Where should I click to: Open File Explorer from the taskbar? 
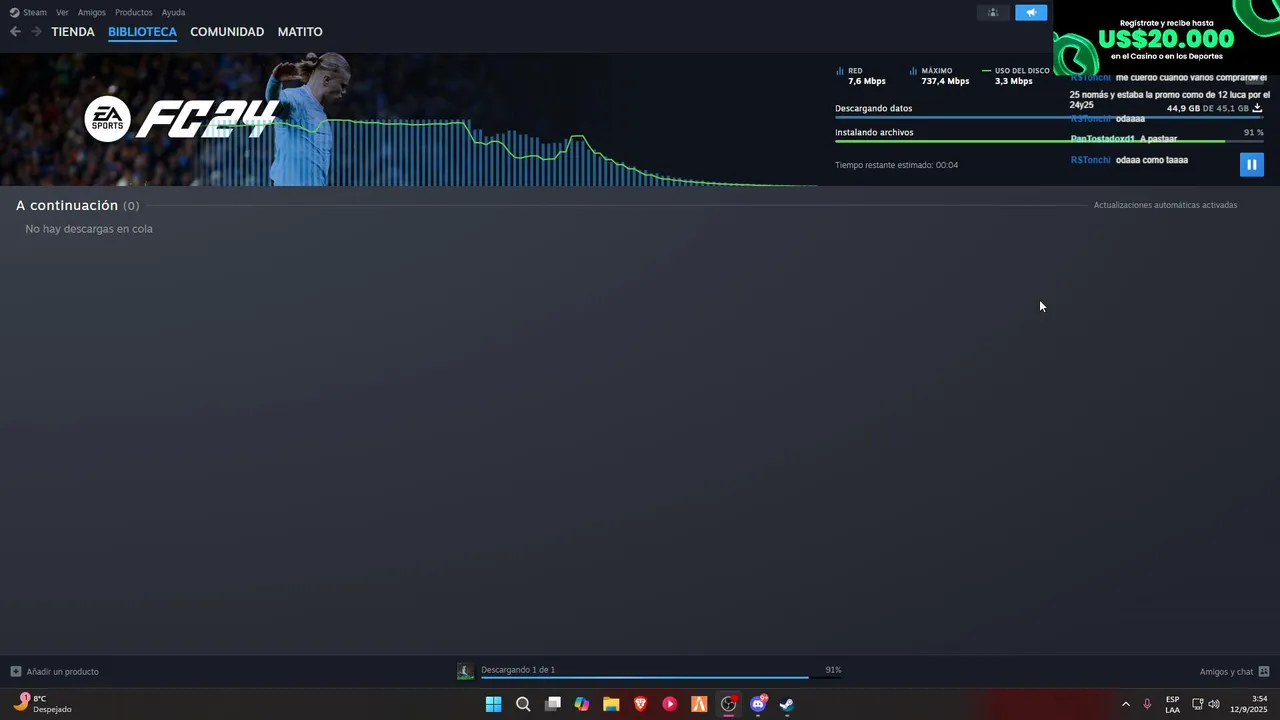tap(611, 704)
